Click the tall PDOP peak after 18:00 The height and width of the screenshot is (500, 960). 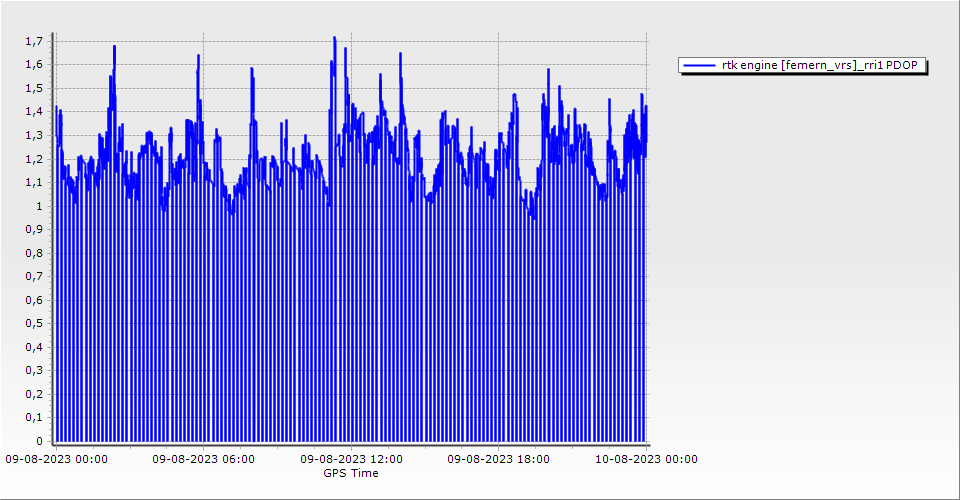click(549, 70)
